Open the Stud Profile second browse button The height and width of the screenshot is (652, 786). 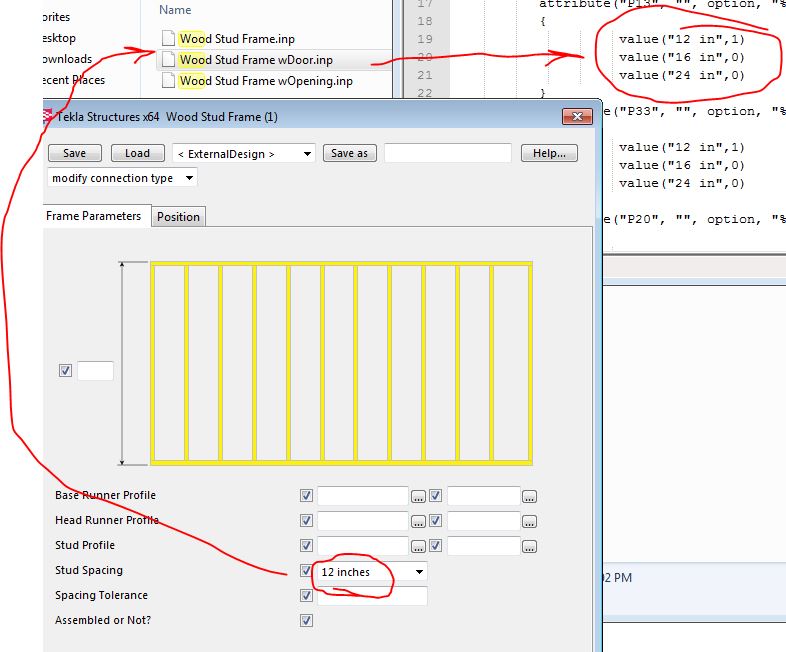click(x=529, y=546)
